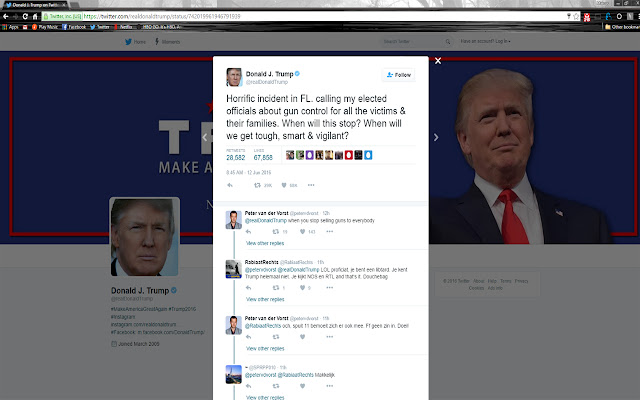Screen dimensions: 640x400
Task: Retweet the RabiaatRechts reply
Action: point(278,288)
